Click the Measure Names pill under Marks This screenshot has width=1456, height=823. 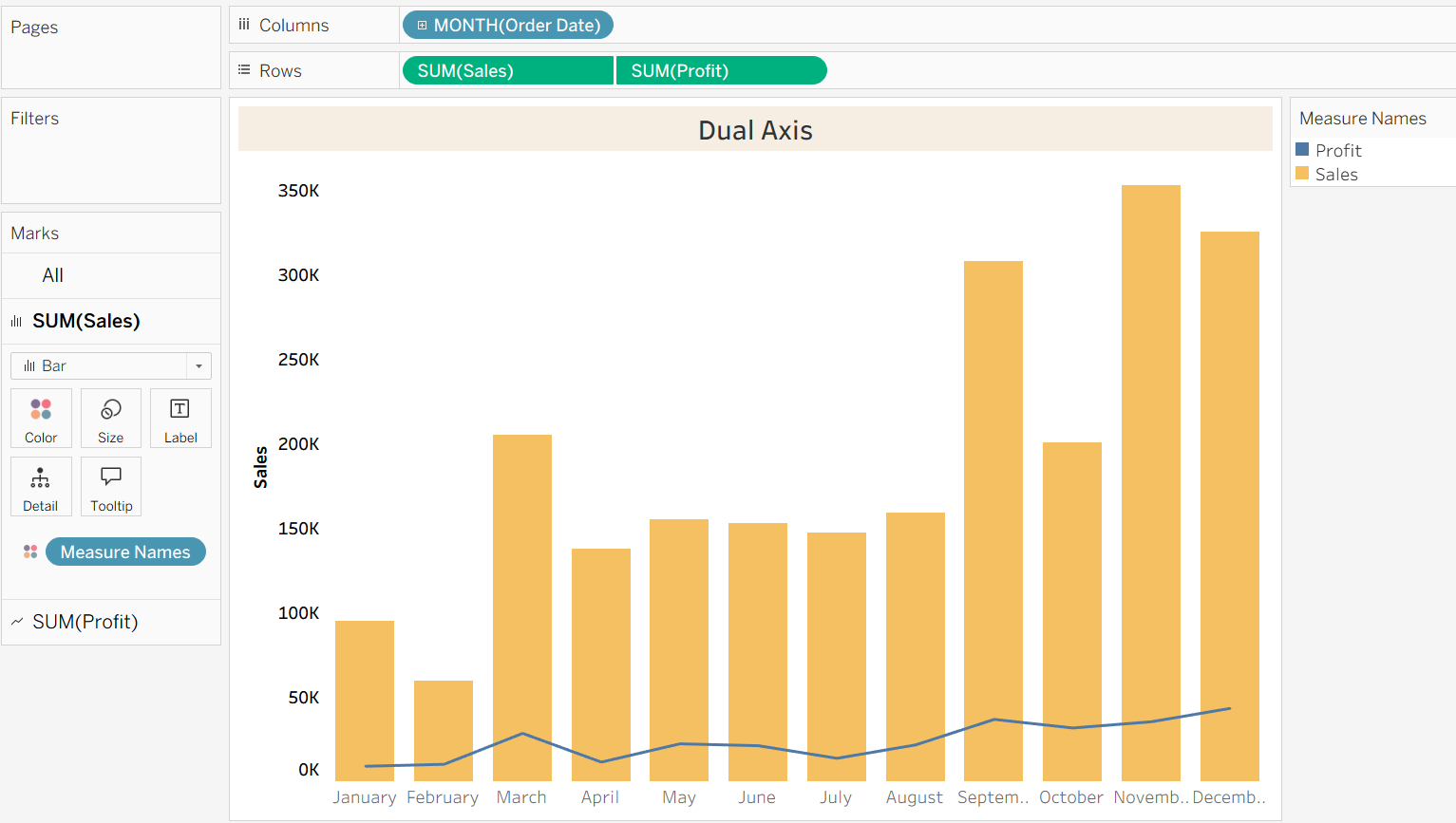(124, 552)
